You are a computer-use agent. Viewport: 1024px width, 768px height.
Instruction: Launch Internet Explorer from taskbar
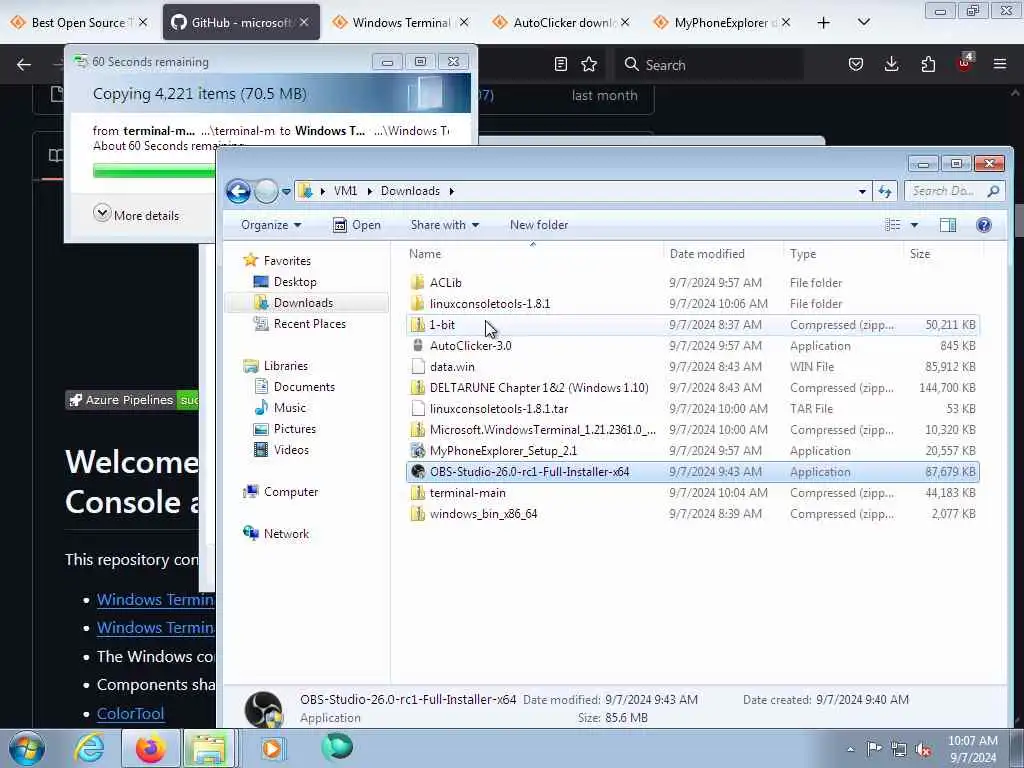tap(89, 748)
